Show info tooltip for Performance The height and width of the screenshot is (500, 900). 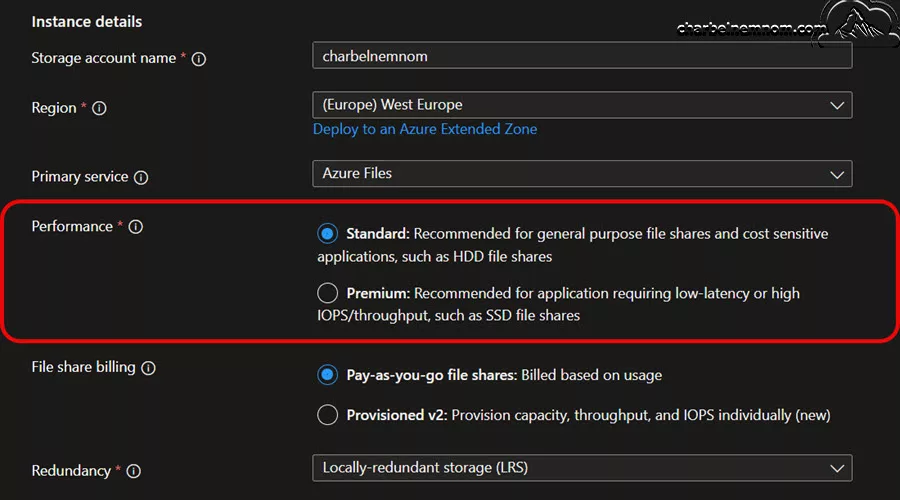(x=135, y=227)
